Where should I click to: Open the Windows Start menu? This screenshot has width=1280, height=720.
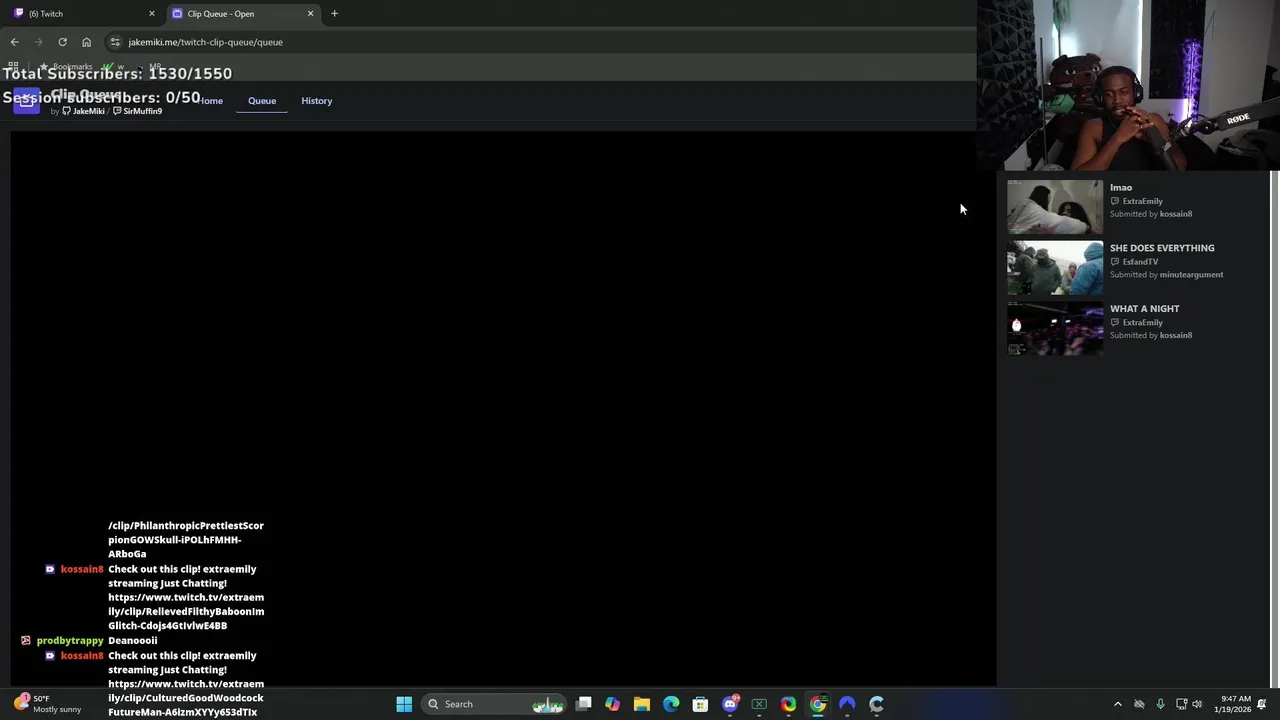point(404,704)
